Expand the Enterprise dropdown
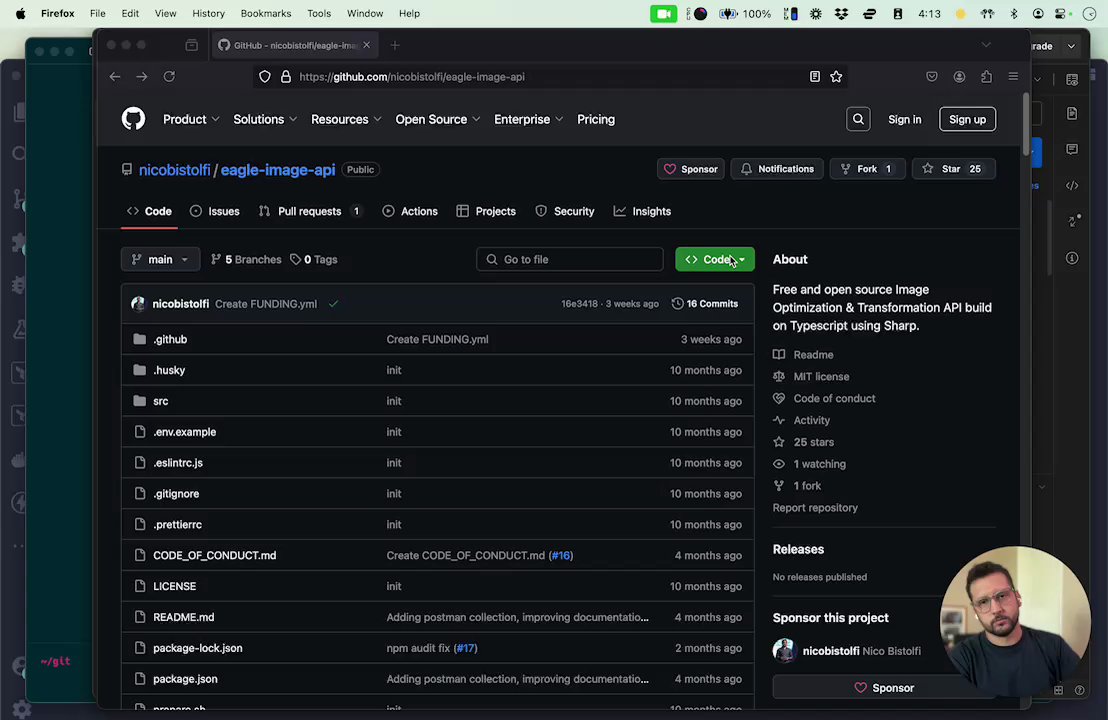The width and height of the screenshot is (1108, 720). coord(528,119)
